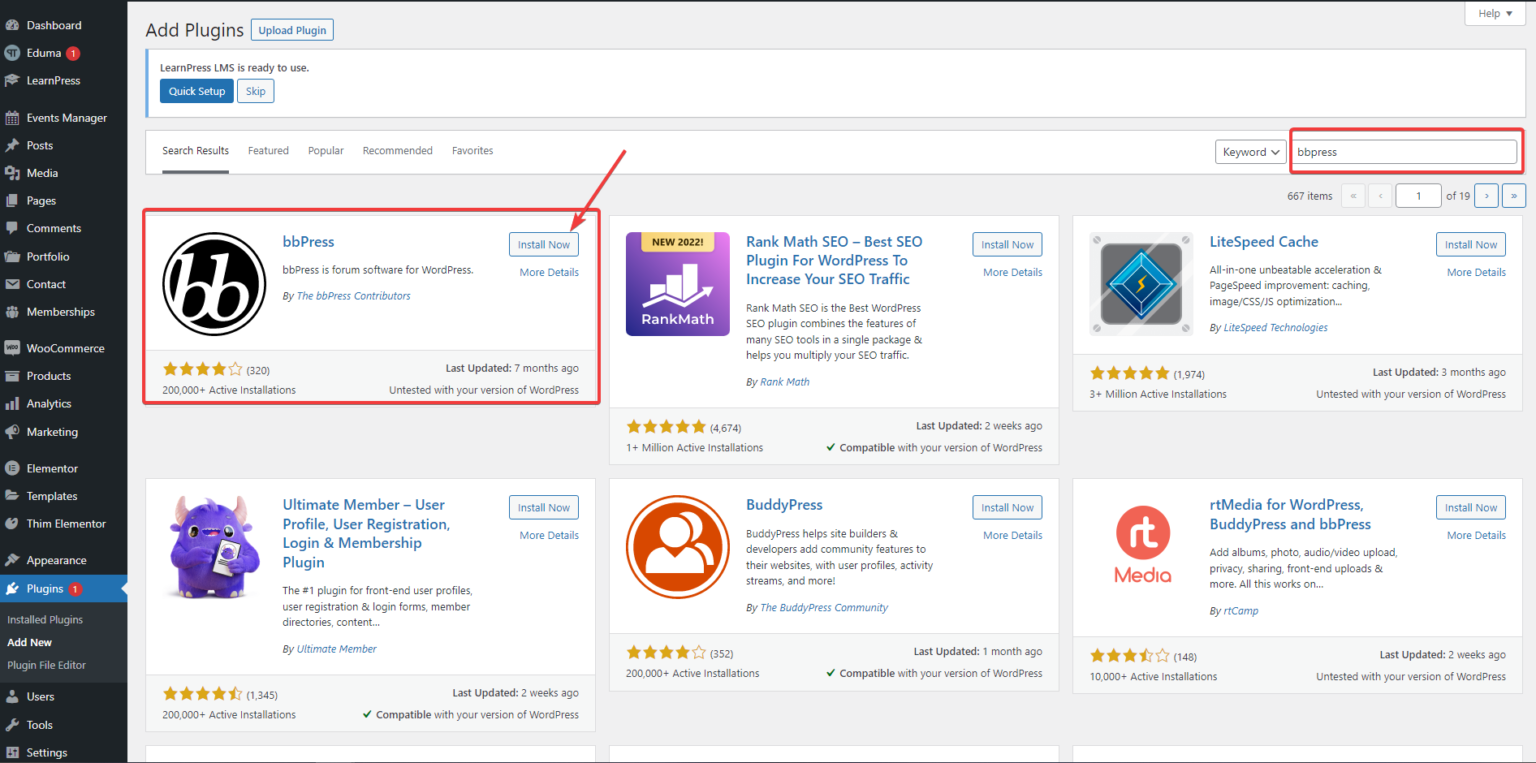Screen dimensions: 1536x763
Task: Open The BuddyPress Community author link
Action: point(824,607)
